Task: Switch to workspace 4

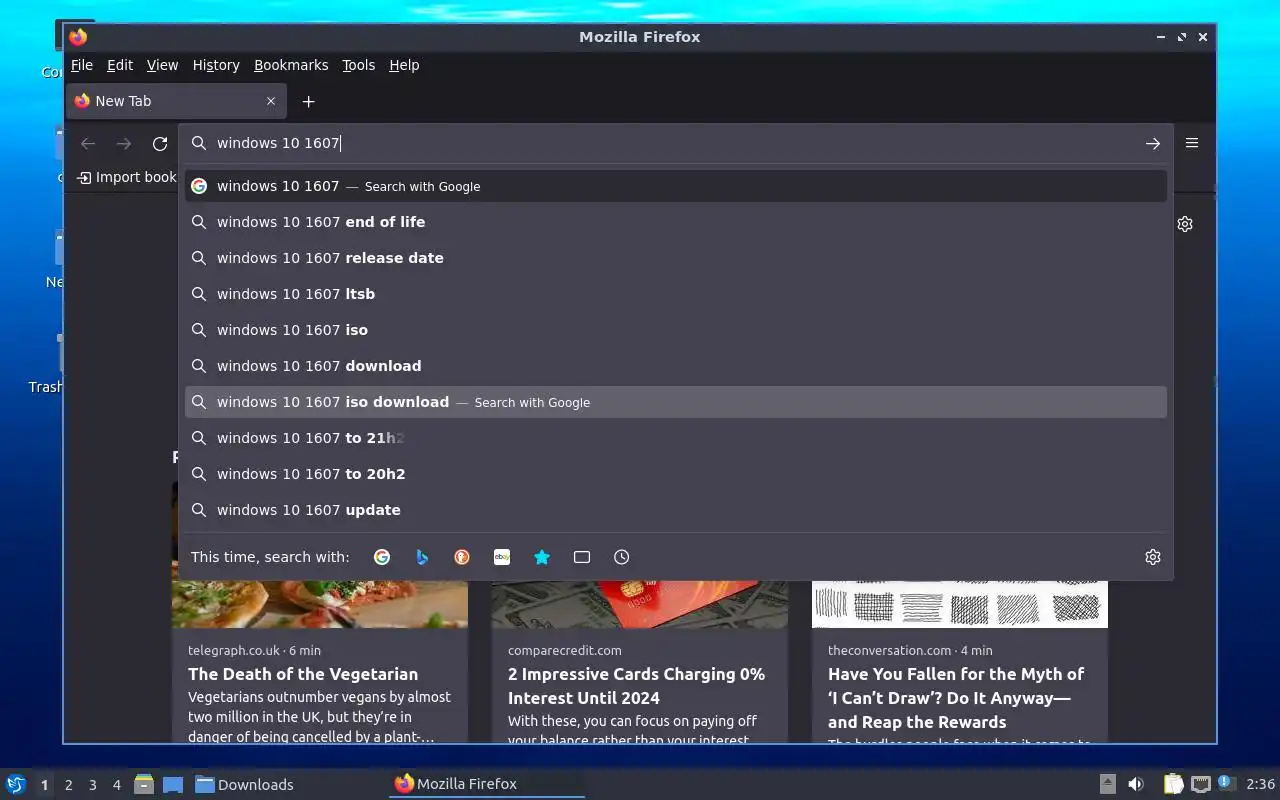Action: pyautogui.click(x=116, y=785)
